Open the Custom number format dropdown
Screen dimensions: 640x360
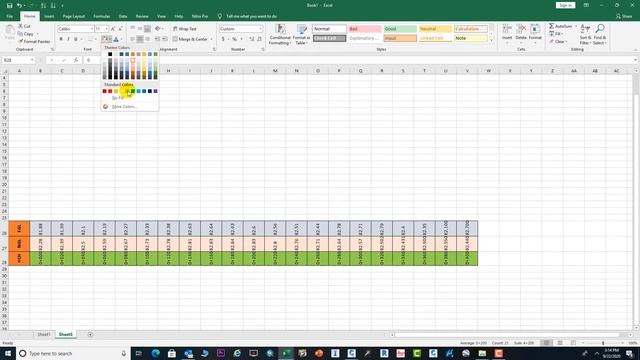click(260, 29)
